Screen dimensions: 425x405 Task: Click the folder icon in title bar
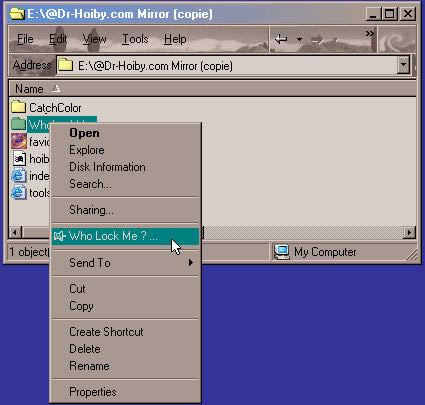pos(17,14)
